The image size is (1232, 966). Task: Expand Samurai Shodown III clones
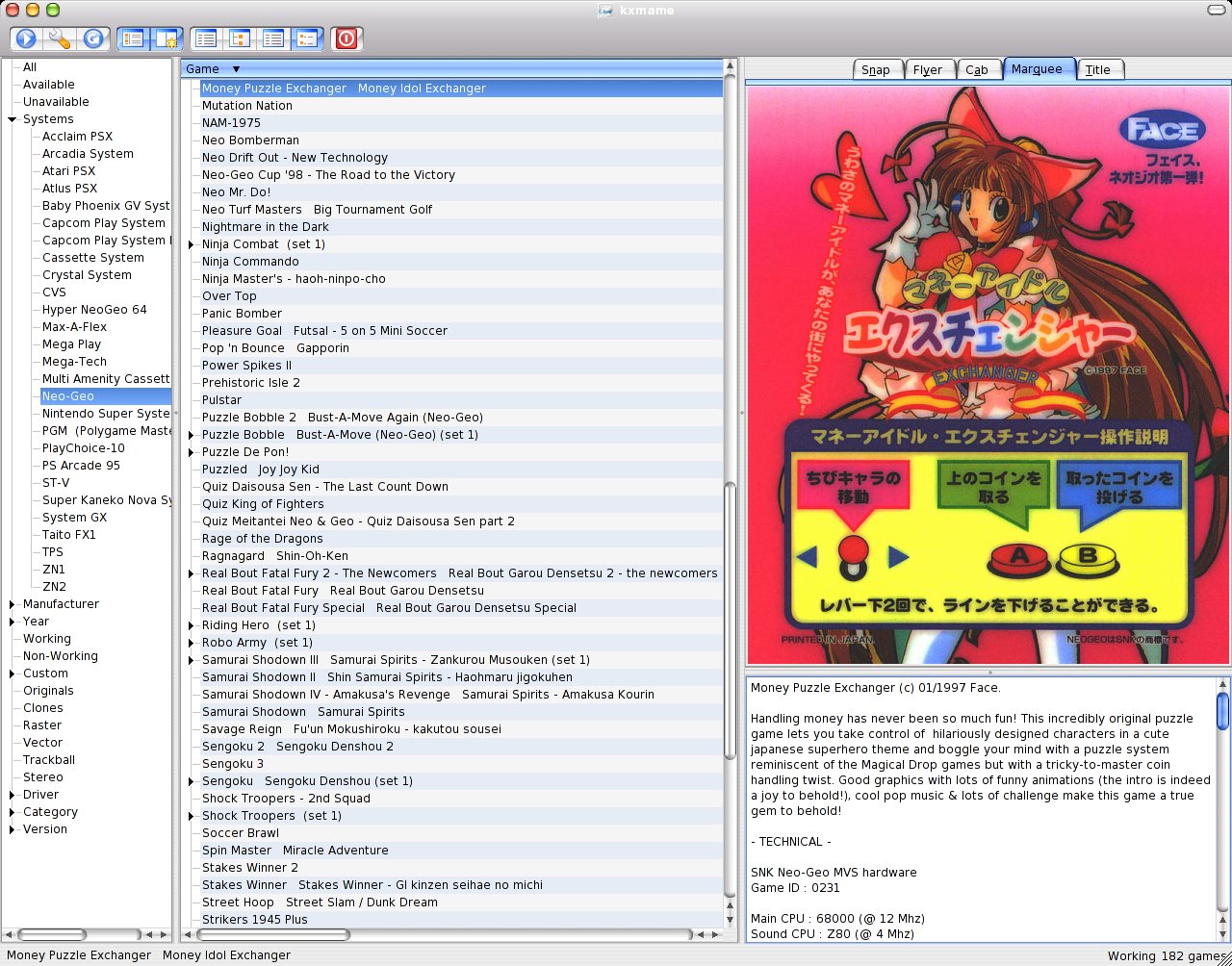(x=192, y=660)
